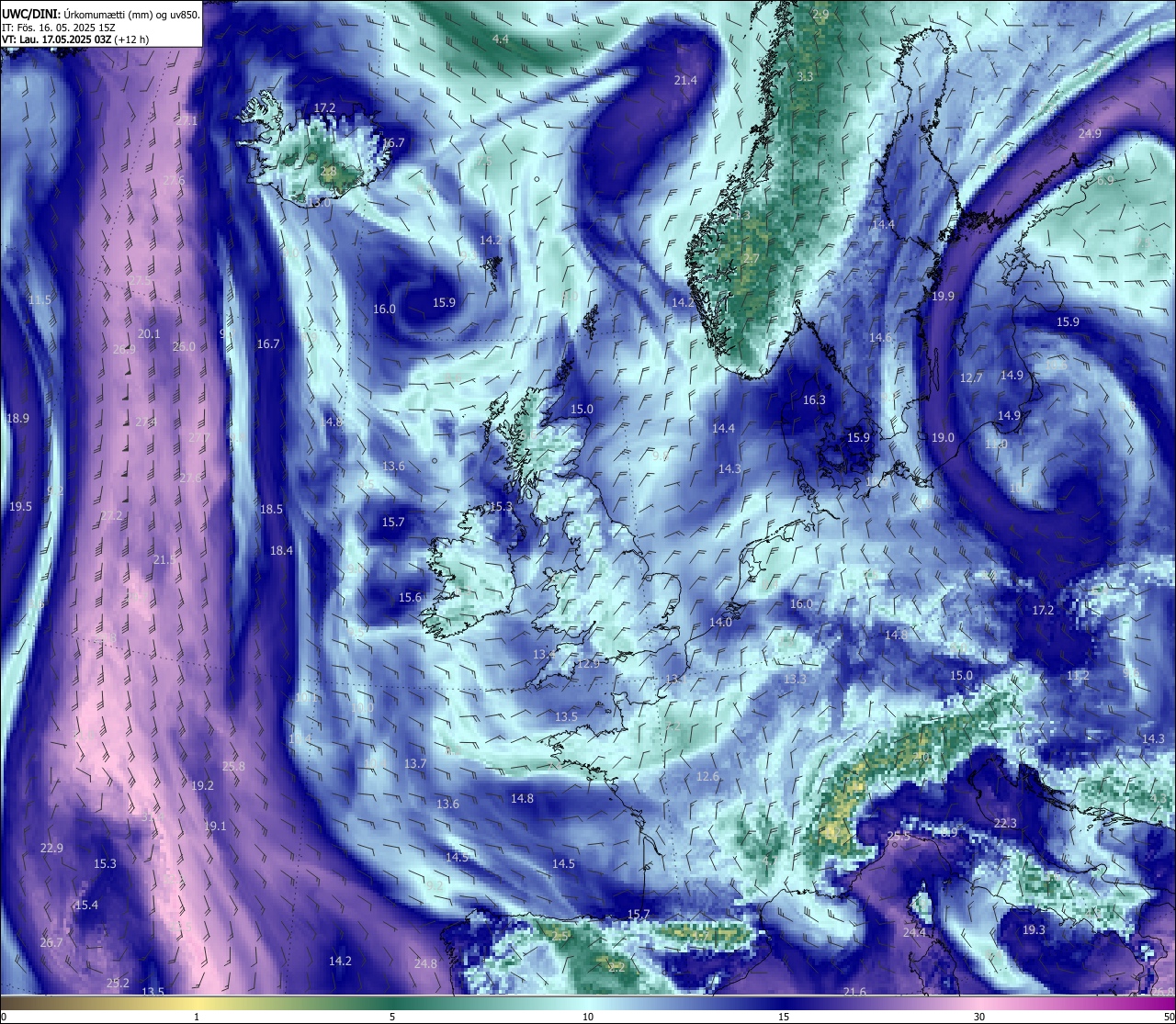
Task: Click the 15.4 value in the lower left
Action: pyautogui.click(x=86, y=905)
